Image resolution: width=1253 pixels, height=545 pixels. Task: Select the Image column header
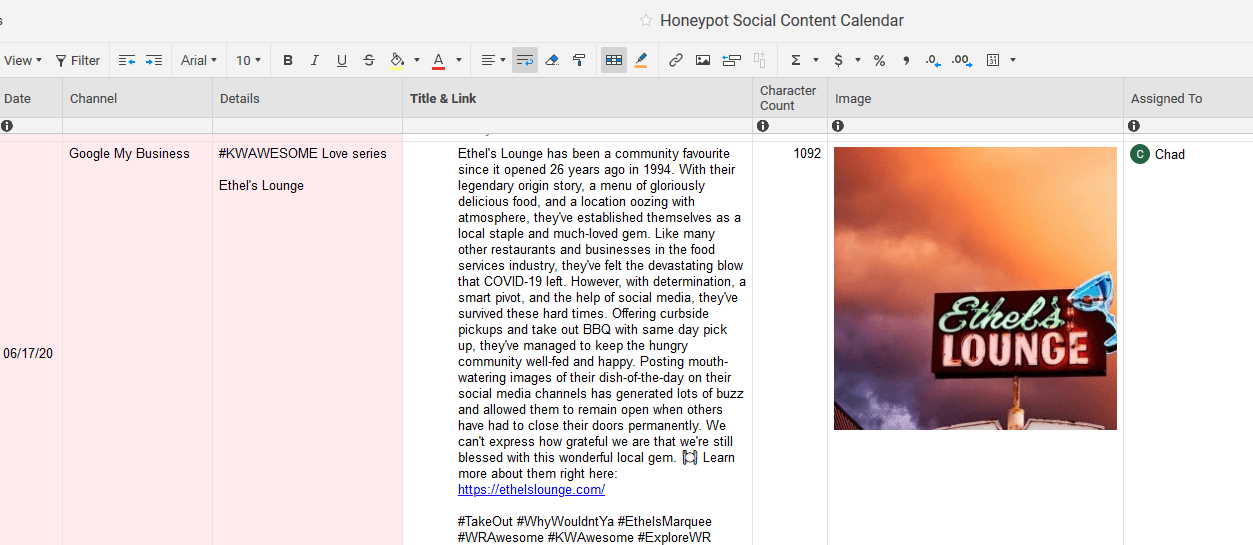point(976,98)
